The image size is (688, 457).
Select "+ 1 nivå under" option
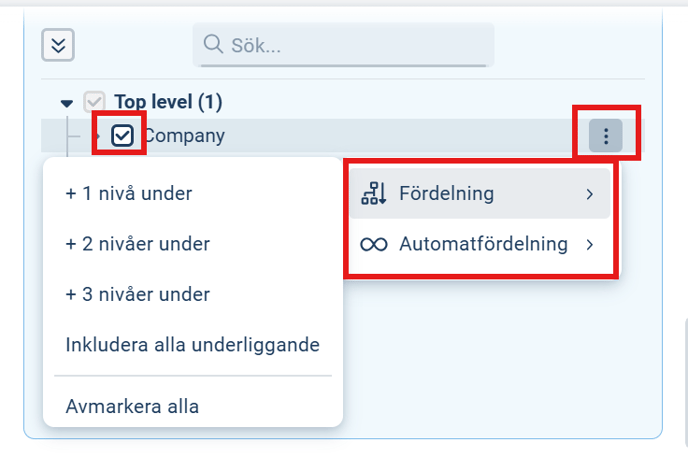click(x=129, y=194)
